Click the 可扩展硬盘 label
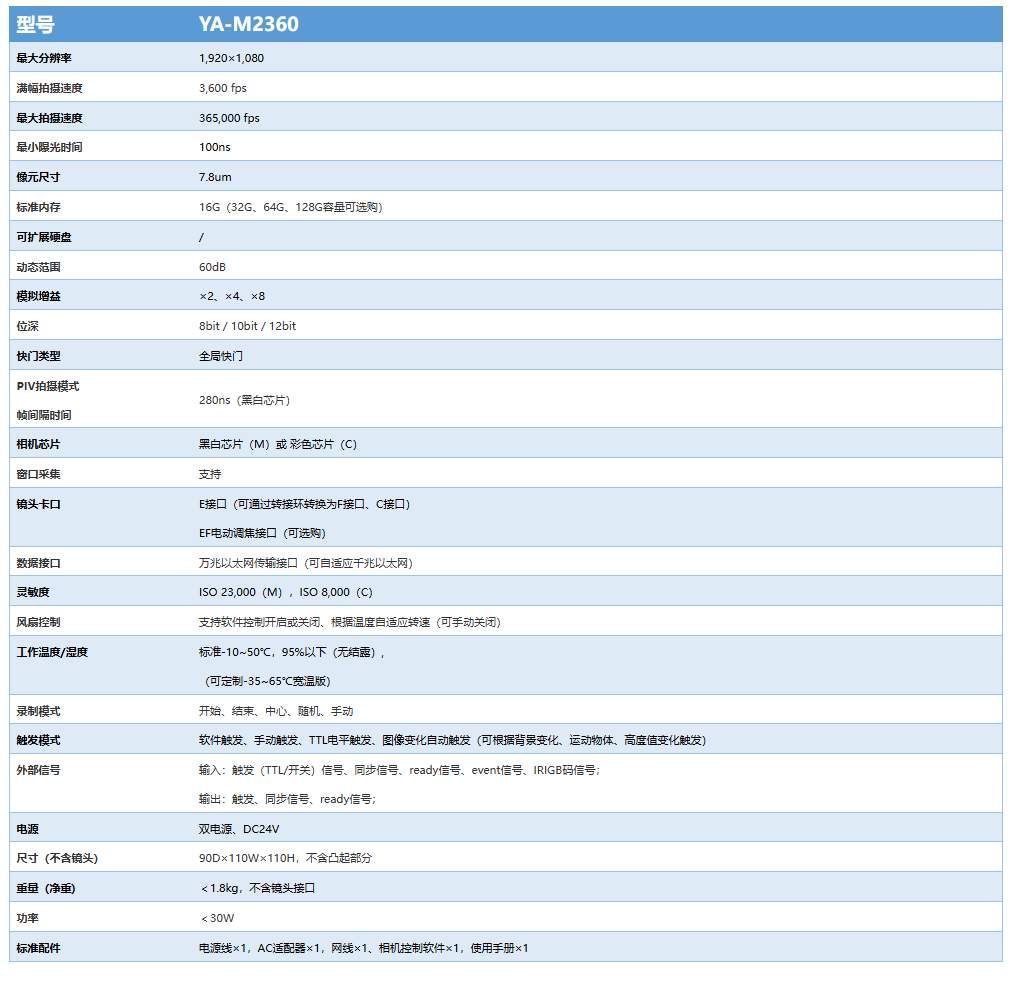1012x982 pixels. point(44,237)
